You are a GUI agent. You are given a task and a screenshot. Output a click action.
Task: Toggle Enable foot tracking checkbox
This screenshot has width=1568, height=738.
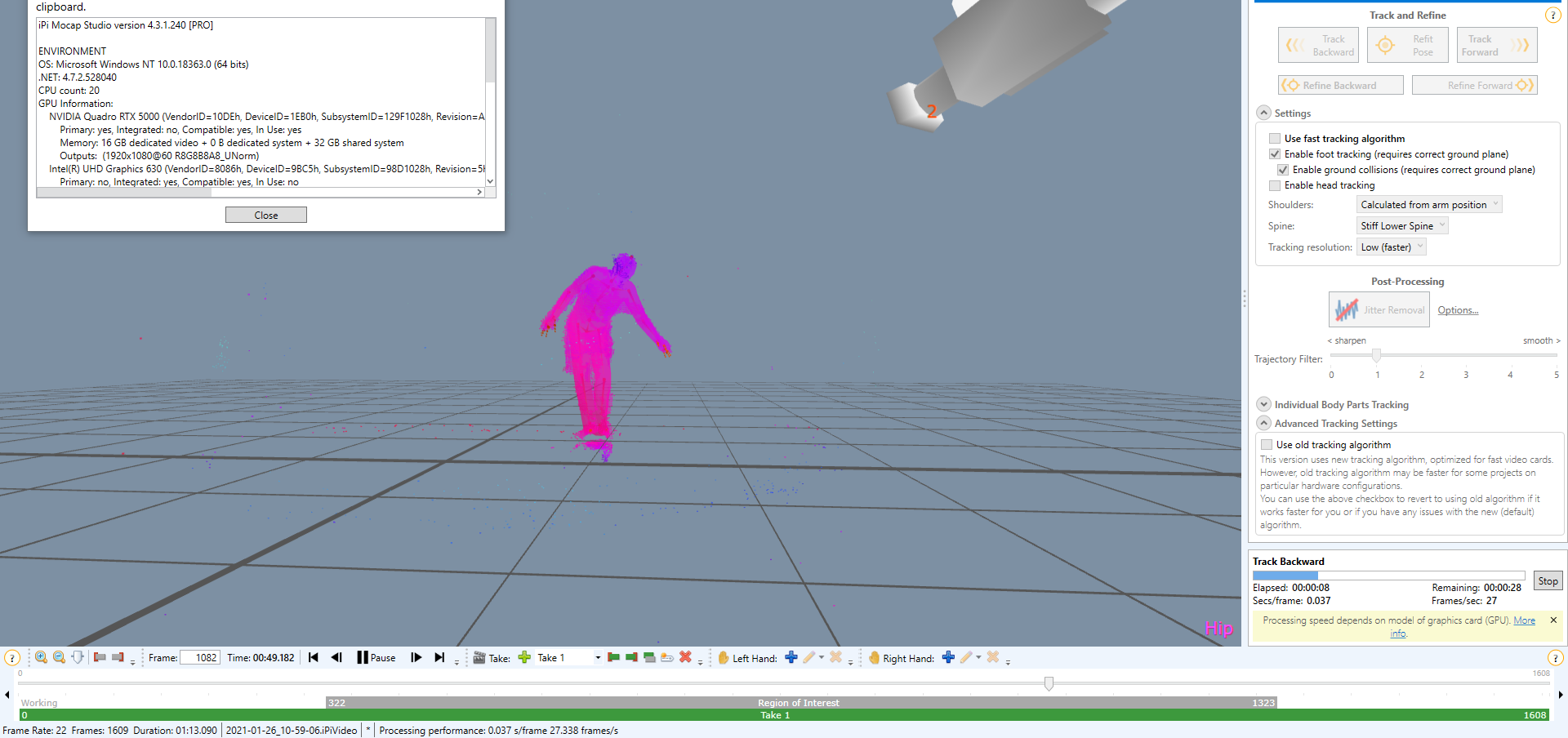click(x=1275, y=154)
